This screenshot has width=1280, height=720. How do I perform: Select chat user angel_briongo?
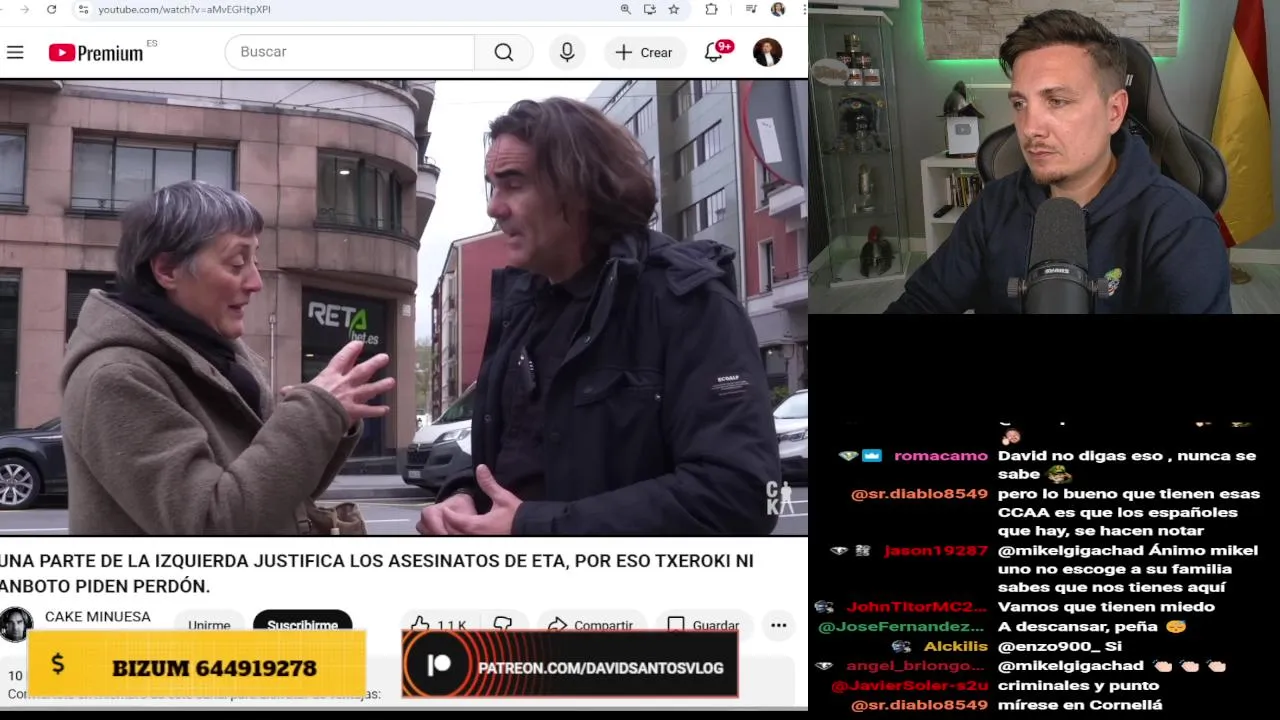tap(916, 666)
